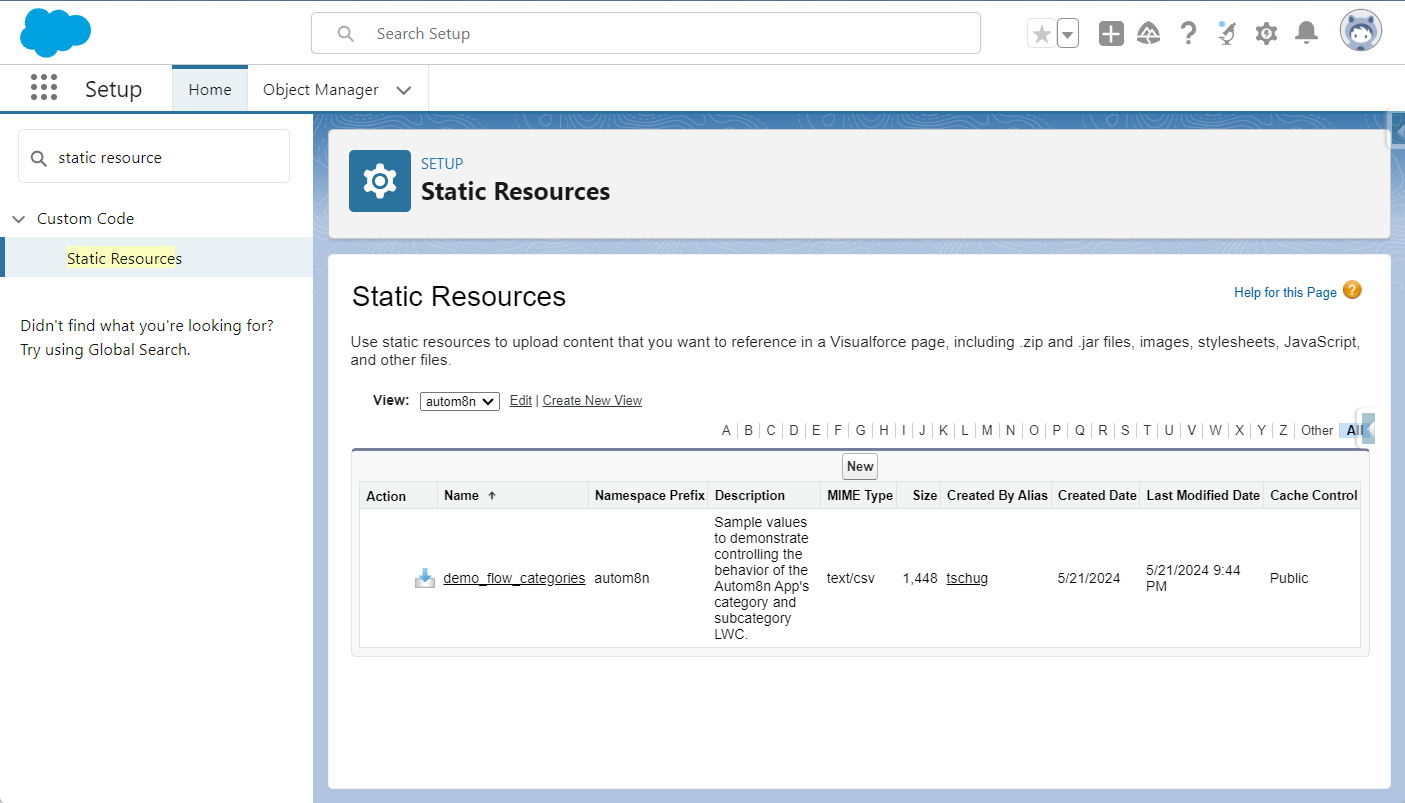
Task: Open the demo_flow_categories resource link
Action: point(514,578)
